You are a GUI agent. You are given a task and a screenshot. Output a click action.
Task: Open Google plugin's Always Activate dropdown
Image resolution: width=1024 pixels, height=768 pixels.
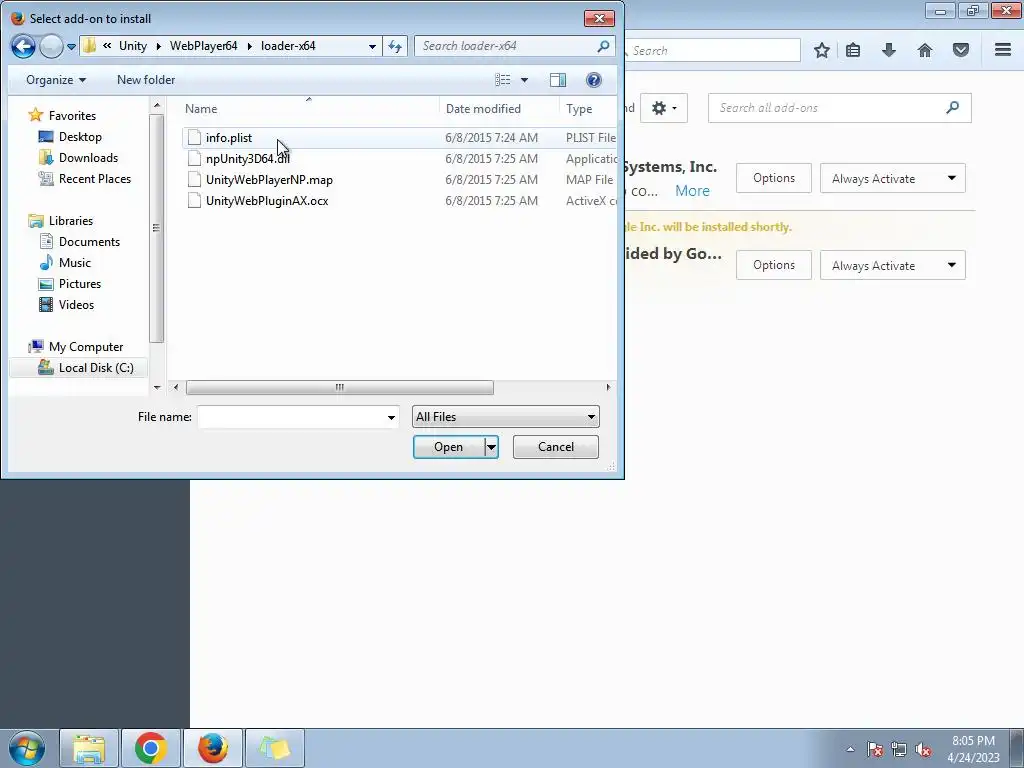(893, 265)
